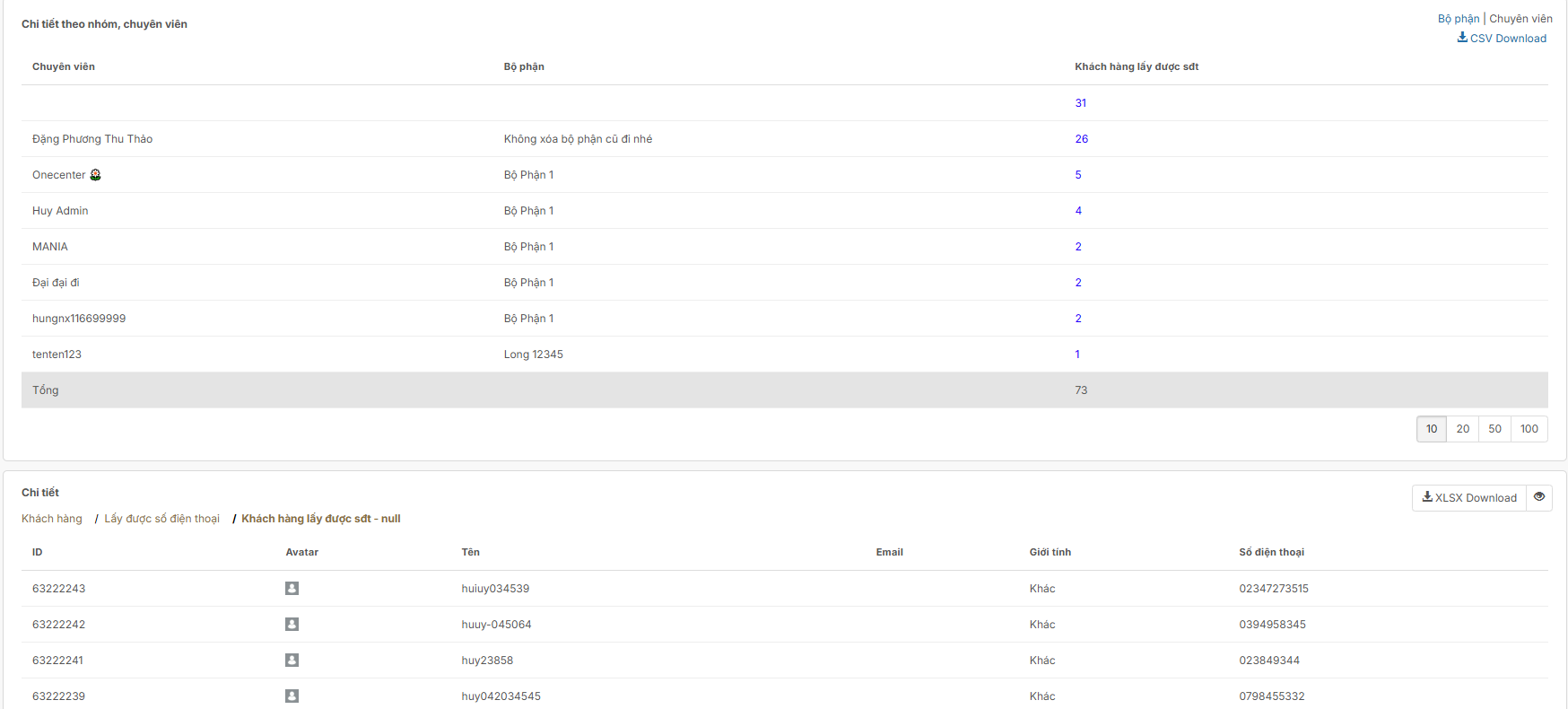Viewport: 1568px width, 709px height.
Task: Switch to Bộ phận view
Action: point(1458,19)
